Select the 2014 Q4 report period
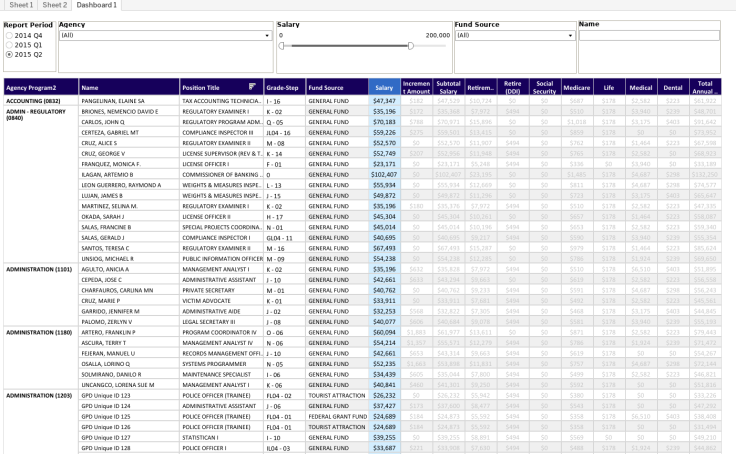The image size is (736, 454). 8,35
